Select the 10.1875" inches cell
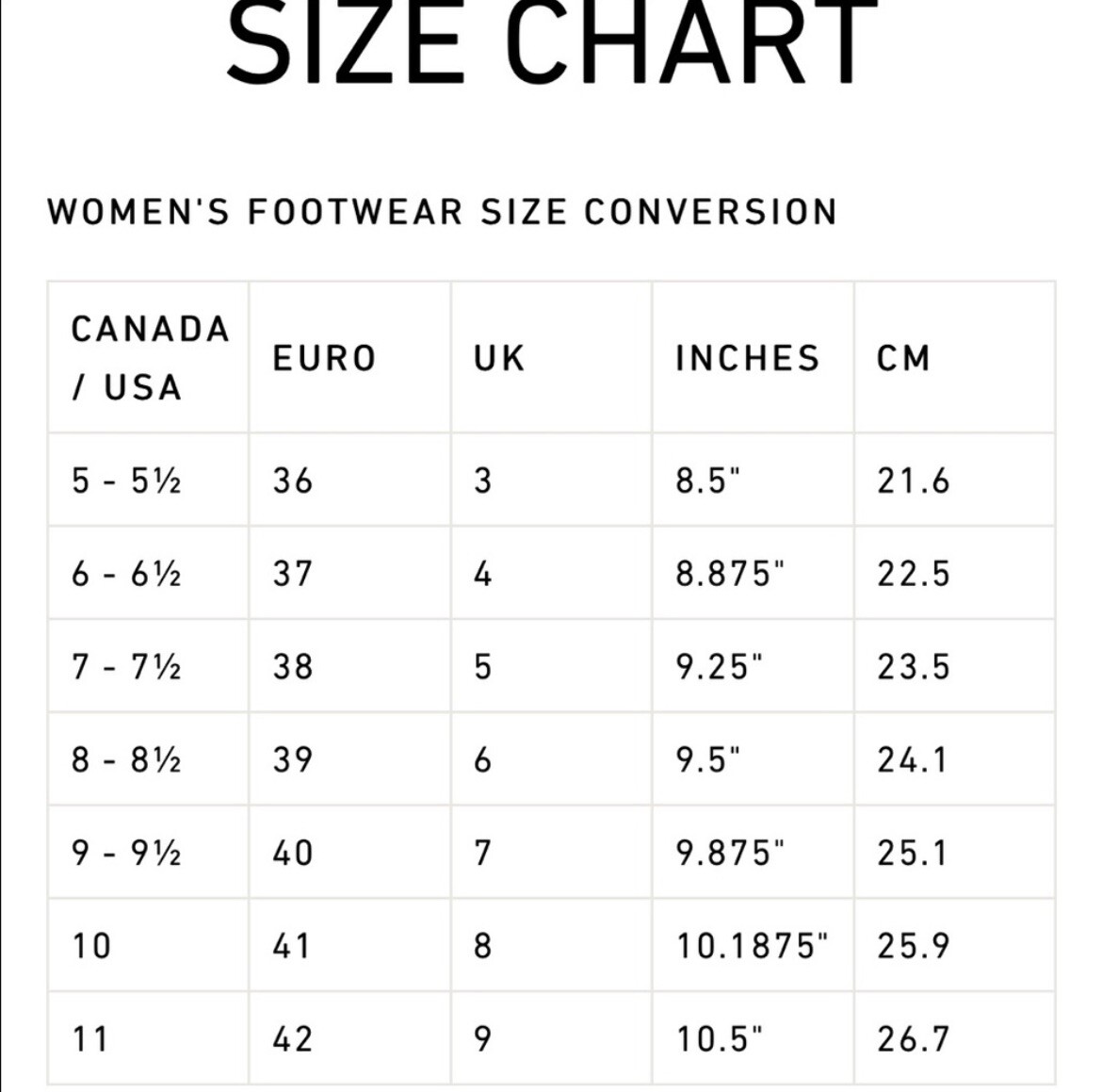The width and height of the screenshot is (1102, 1092). click(x=754, y=945)
